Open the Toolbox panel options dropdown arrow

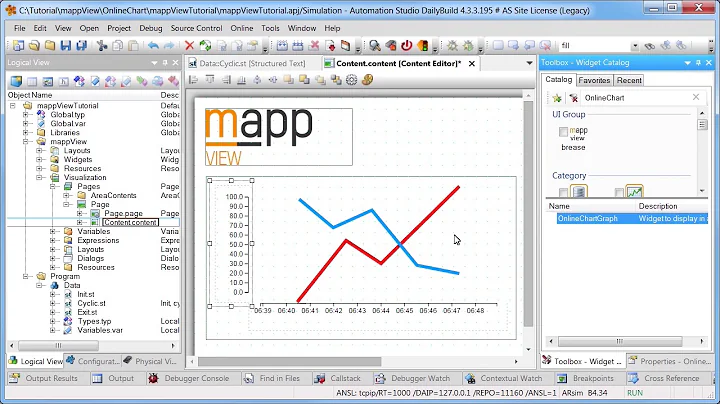pos(687,63)
